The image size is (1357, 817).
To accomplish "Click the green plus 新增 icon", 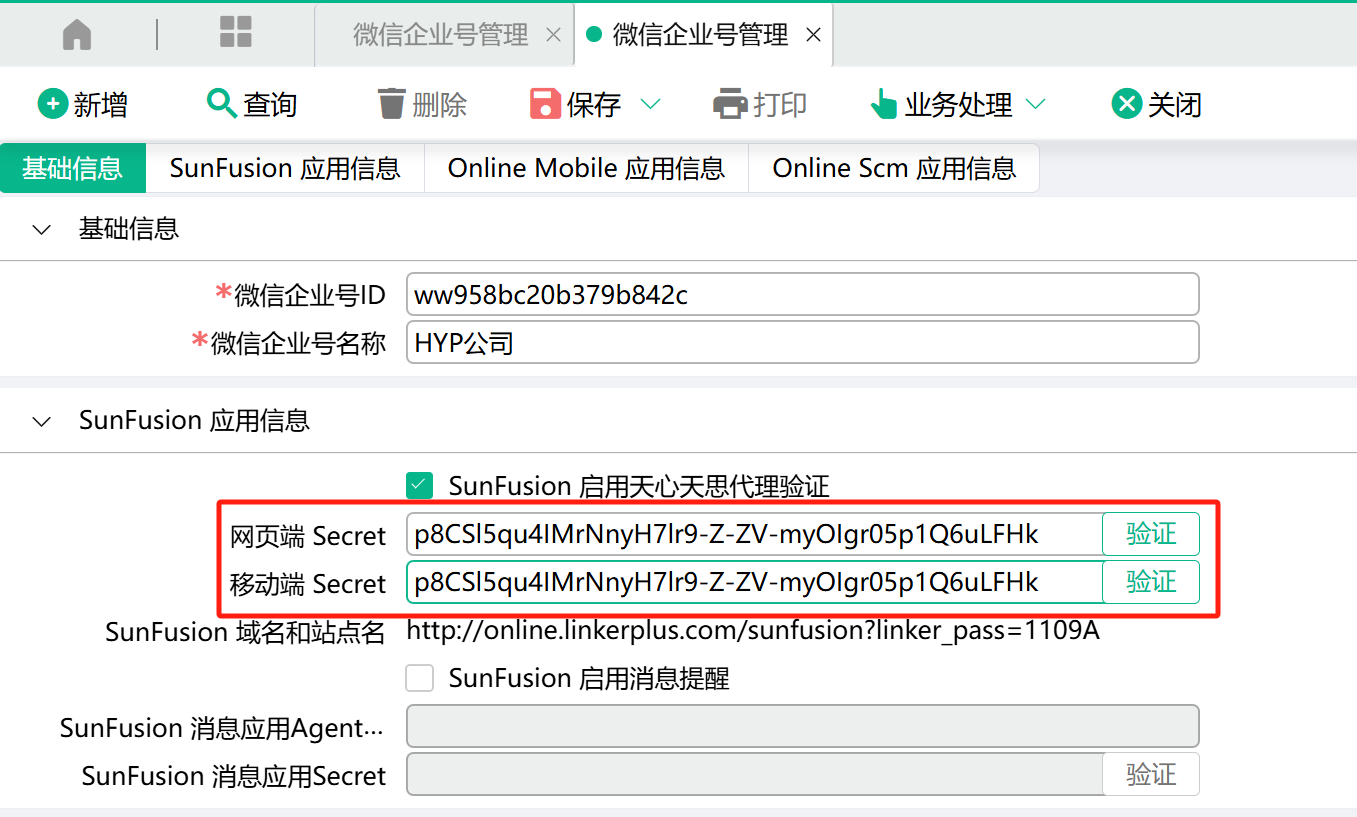I will [x=52, y=104].
